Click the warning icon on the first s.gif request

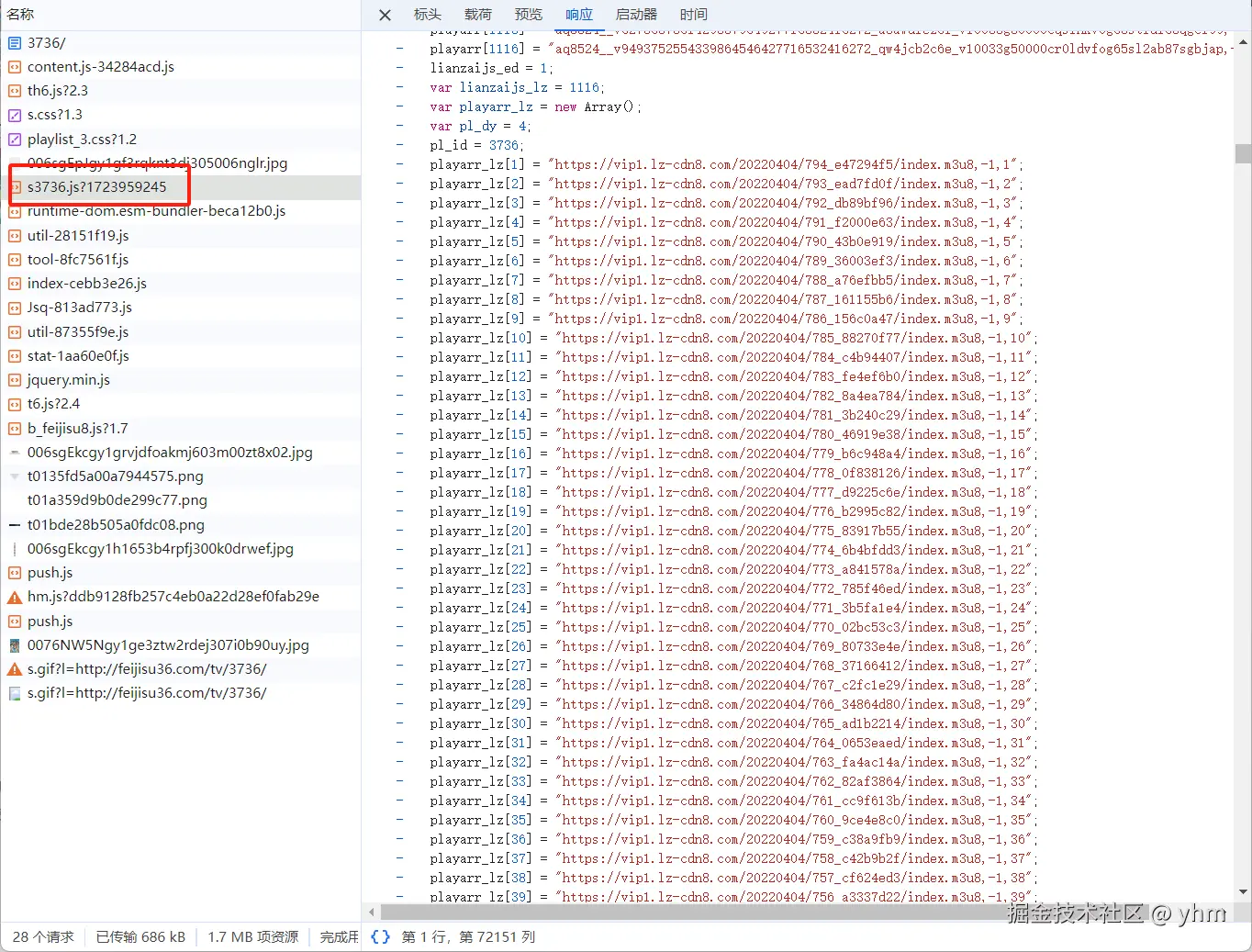(15, 669)
